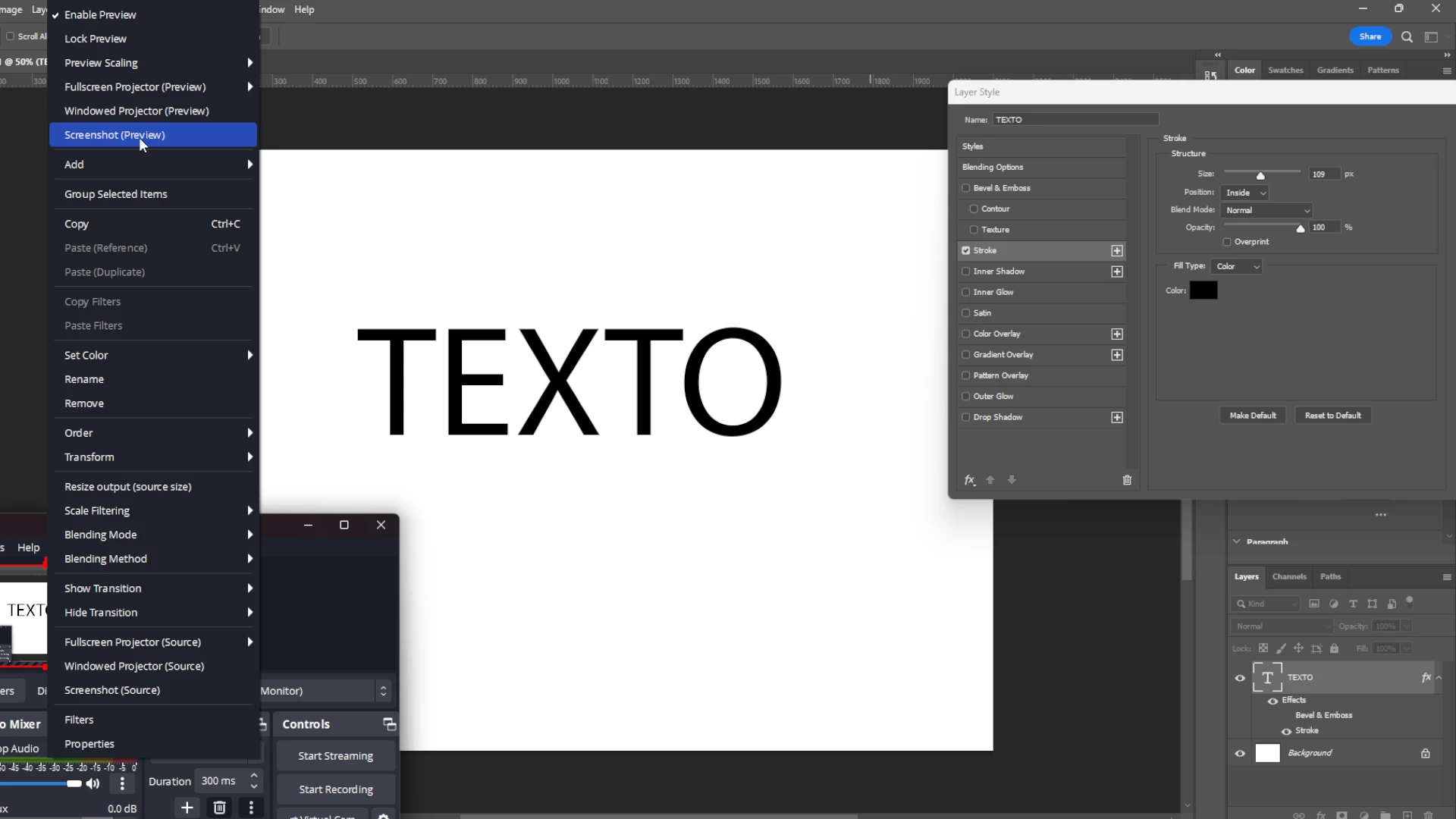Click the Photoshop search magnifier icon
The width and height of the screenshot is (1456, 819).
(x=1407, y=36)
